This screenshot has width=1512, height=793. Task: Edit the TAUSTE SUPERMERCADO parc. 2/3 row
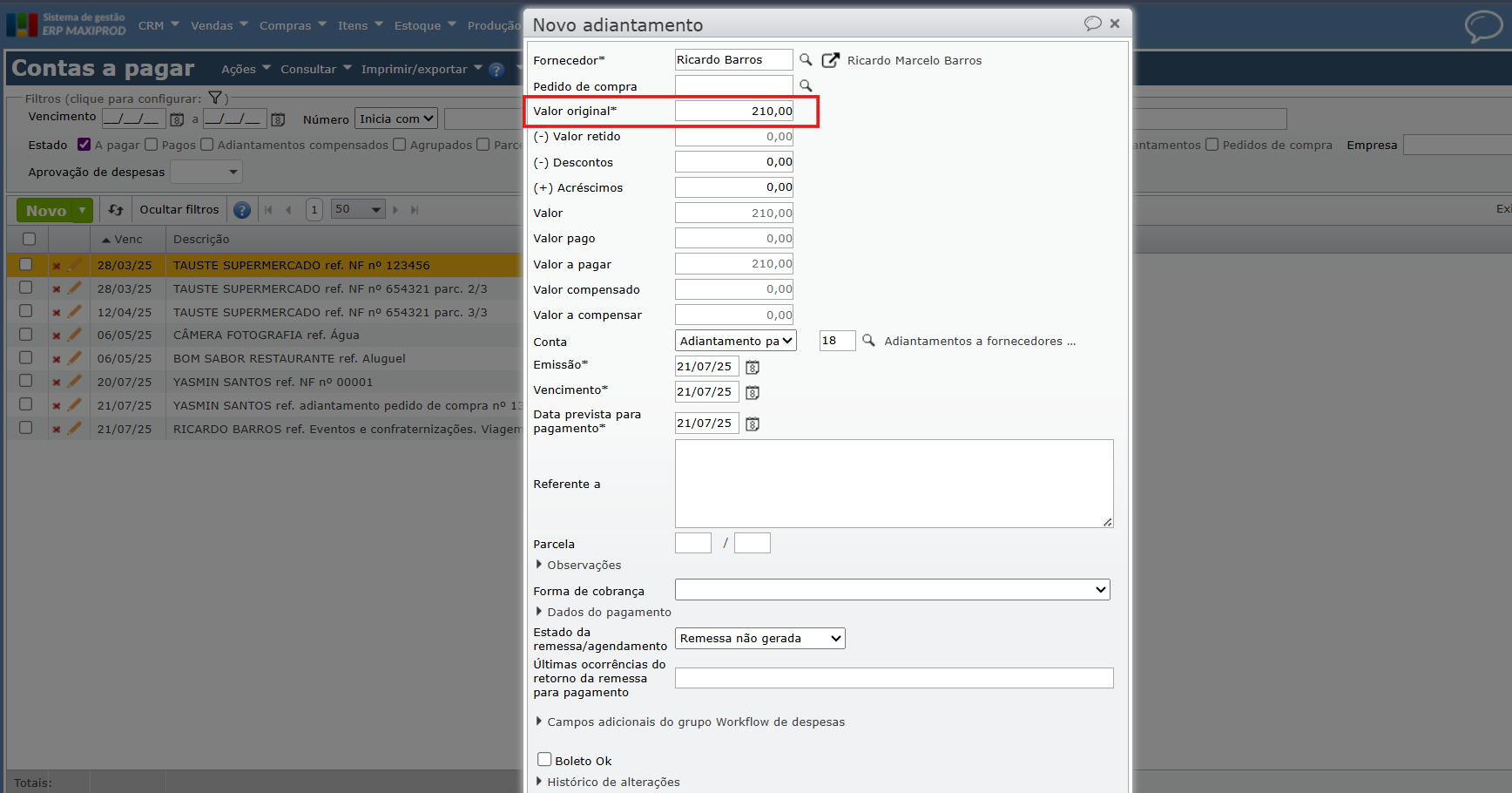[x=75, y=288]
